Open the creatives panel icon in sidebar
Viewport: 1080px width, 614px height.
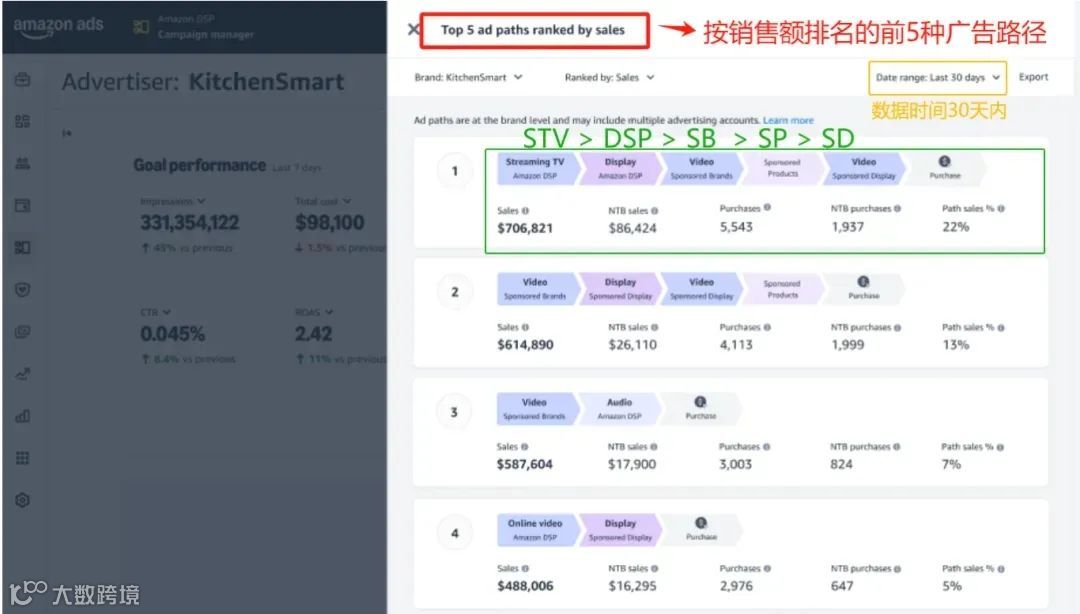(23, 247)
